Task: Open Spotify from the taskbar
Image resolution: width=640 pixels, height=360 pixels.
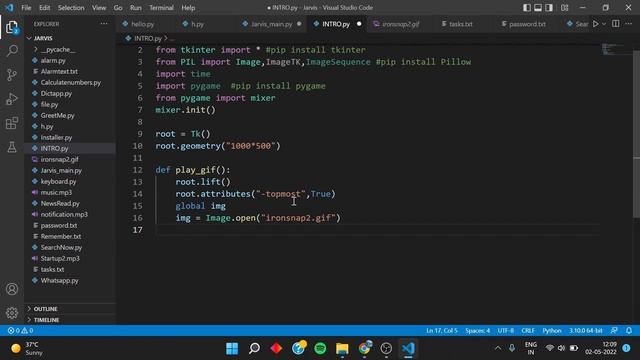Action: 320,349
